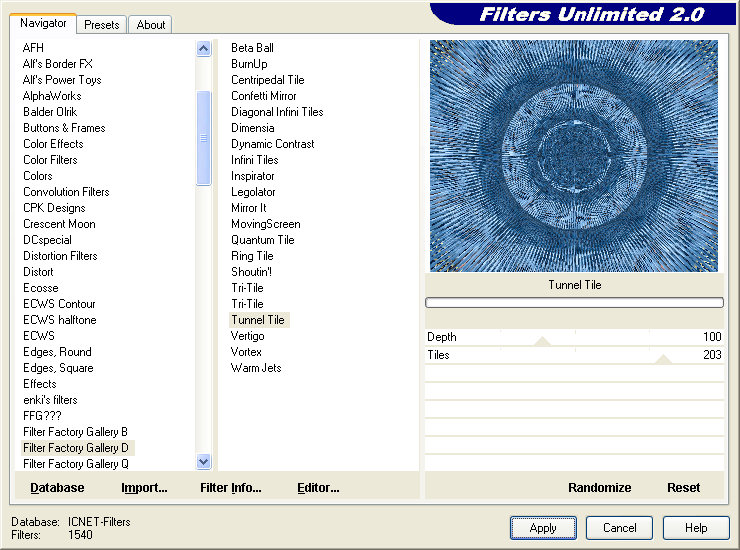This screenshot has height=550, width=740.
Task: Switch to the Navigator tab
Action: coord(43,23)
